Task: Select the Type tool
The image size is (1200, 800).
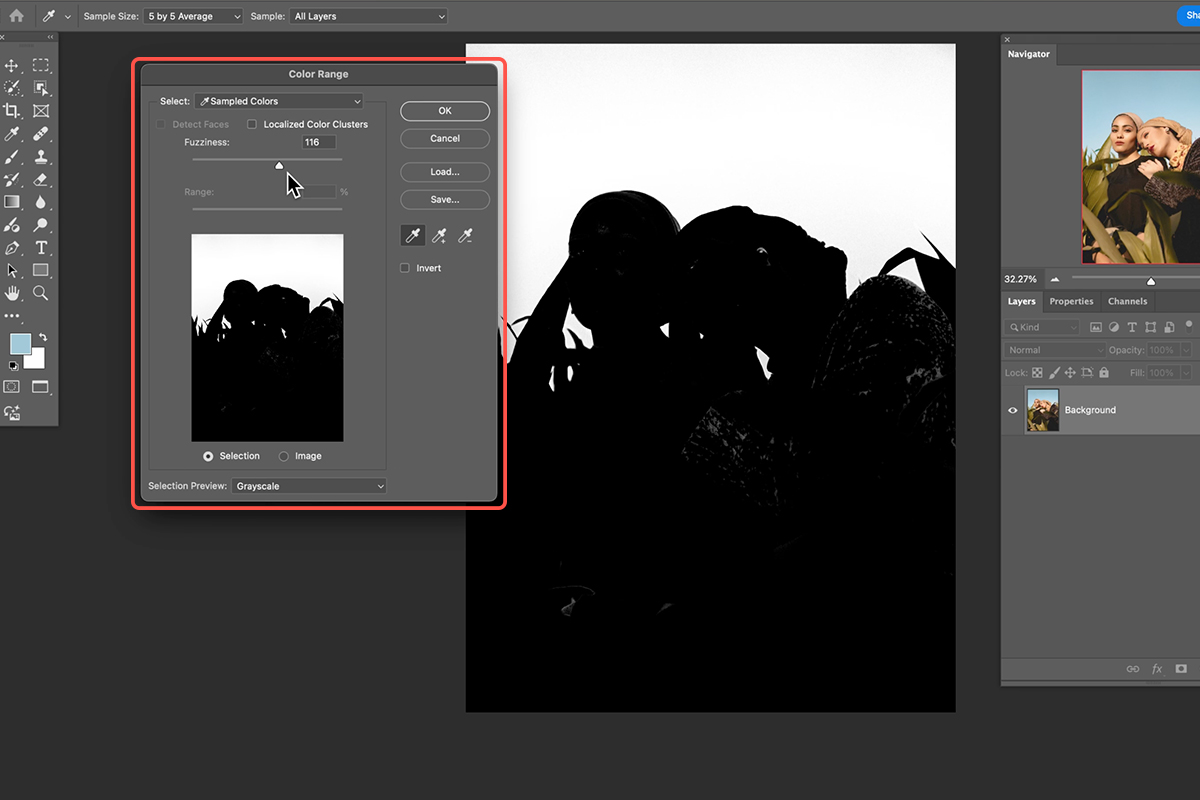Action: pyautogui.click(x=41, y=246)
